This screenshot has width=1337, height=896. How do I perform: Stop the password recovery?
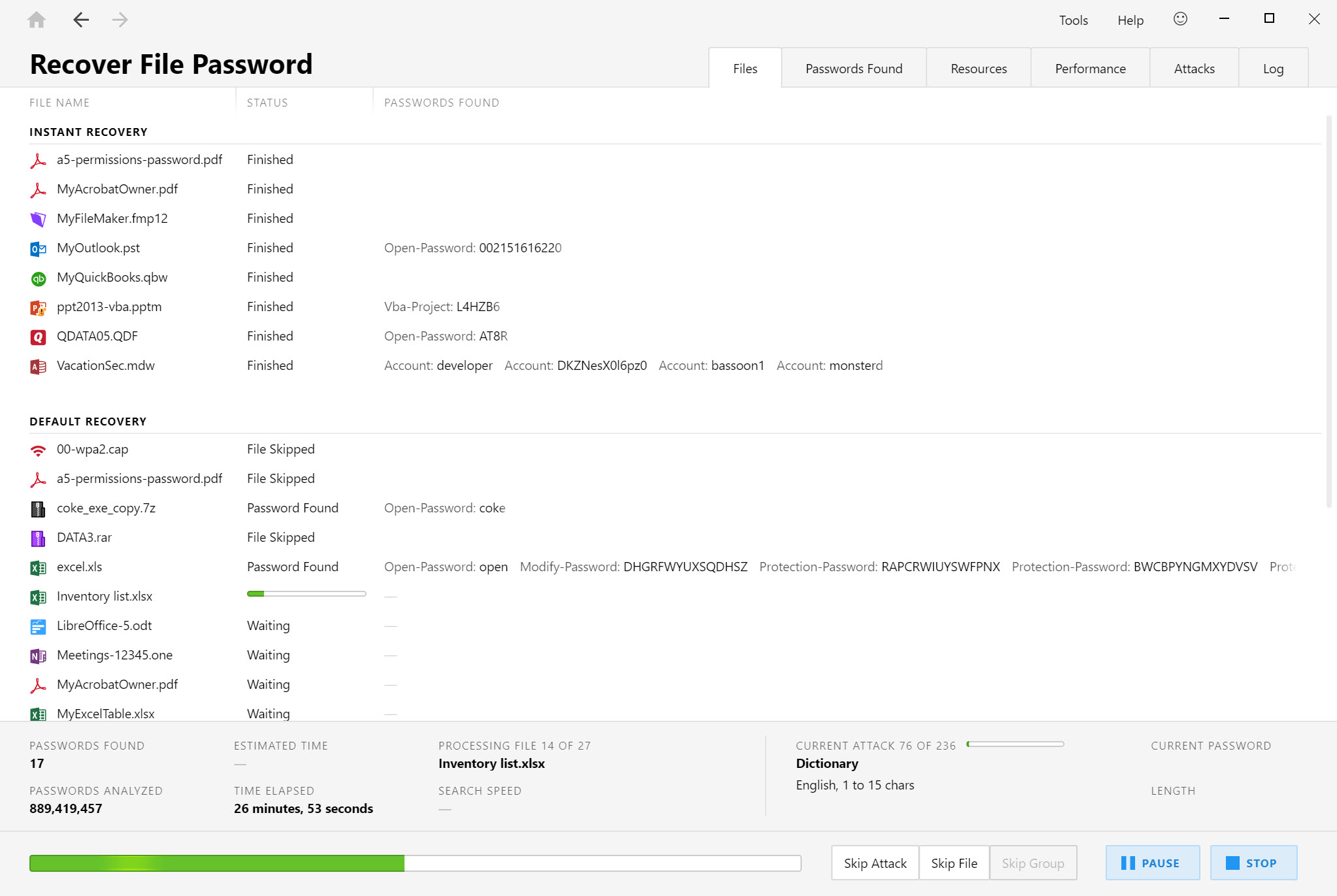pyautogui.click(x=1253, y=863)
